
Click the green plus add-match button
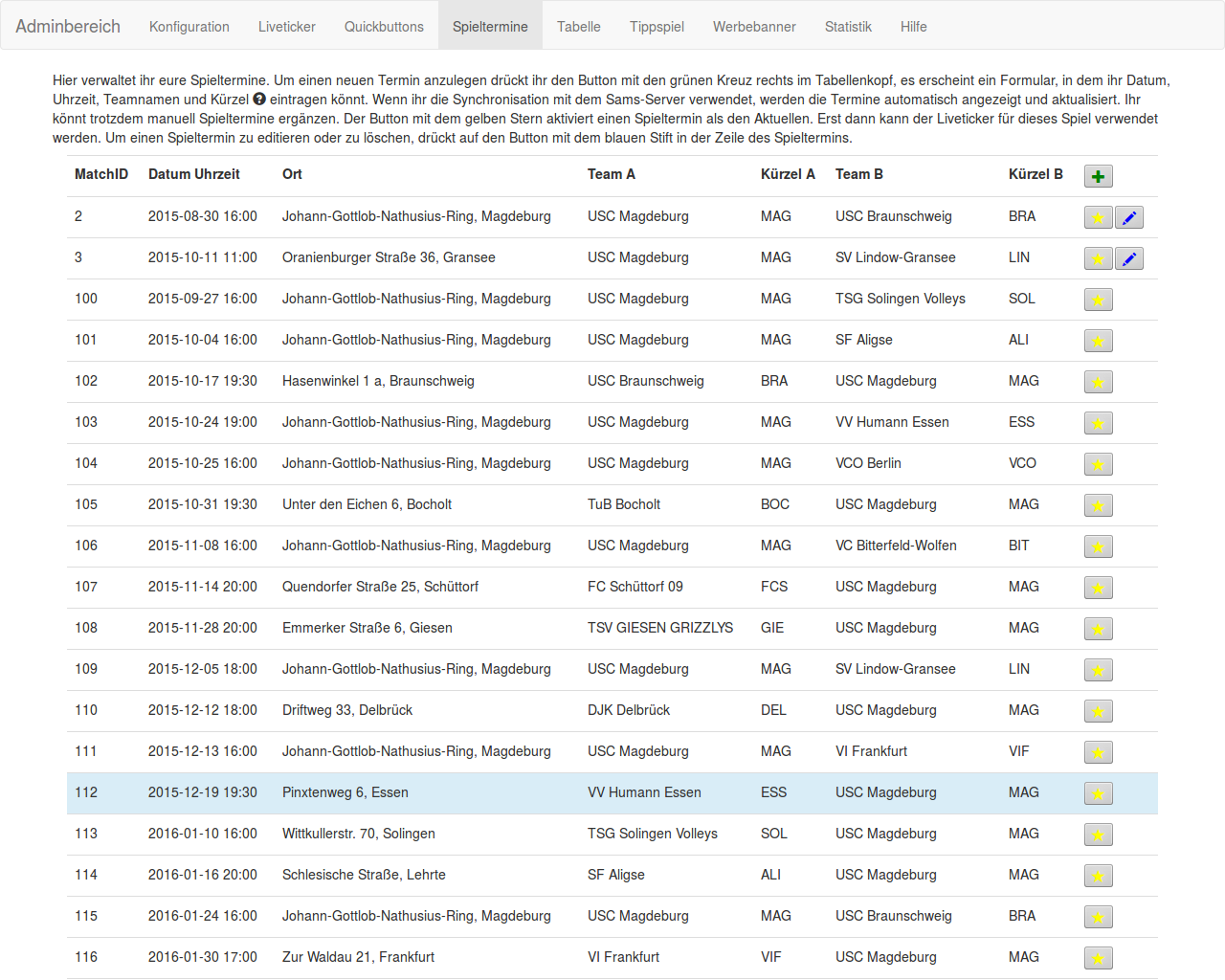coord(1098,176)
